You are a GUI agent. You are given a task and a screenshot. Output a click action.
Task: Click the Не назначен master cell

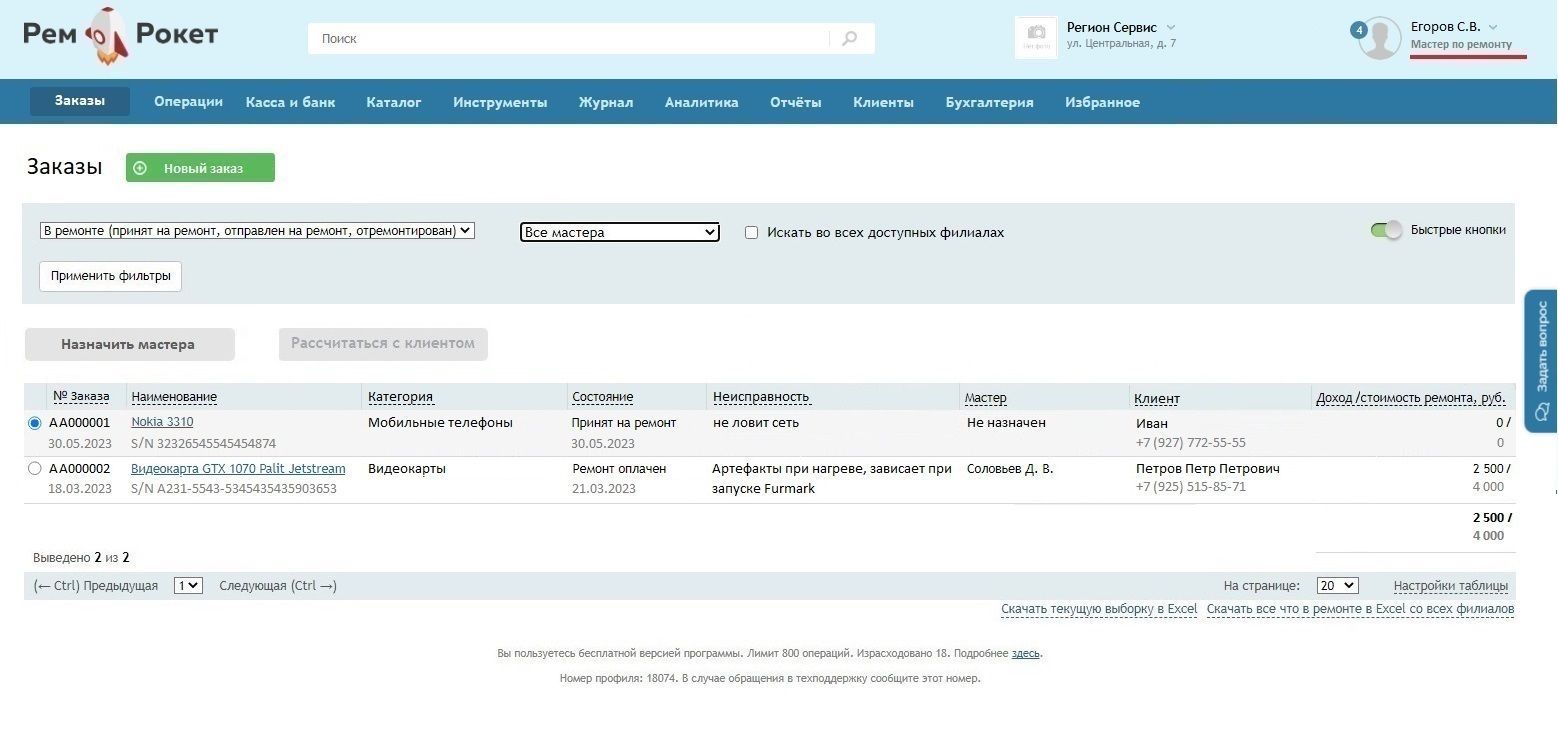[x=1006, y=423]
